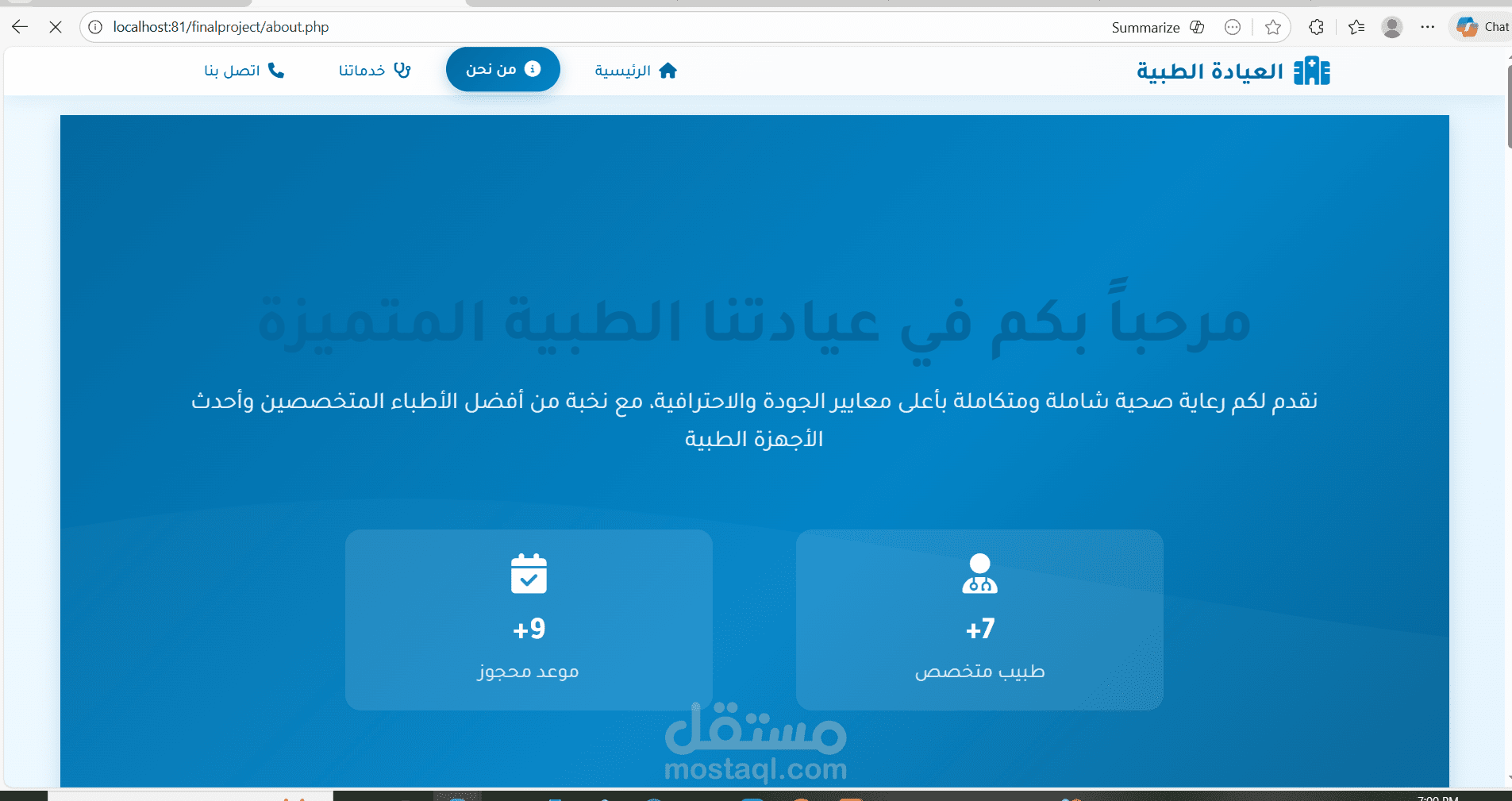Viewport: 1512px width, 801px height.
Task: Select the من نحن about nav tab
Action: [x=503, y=69]
